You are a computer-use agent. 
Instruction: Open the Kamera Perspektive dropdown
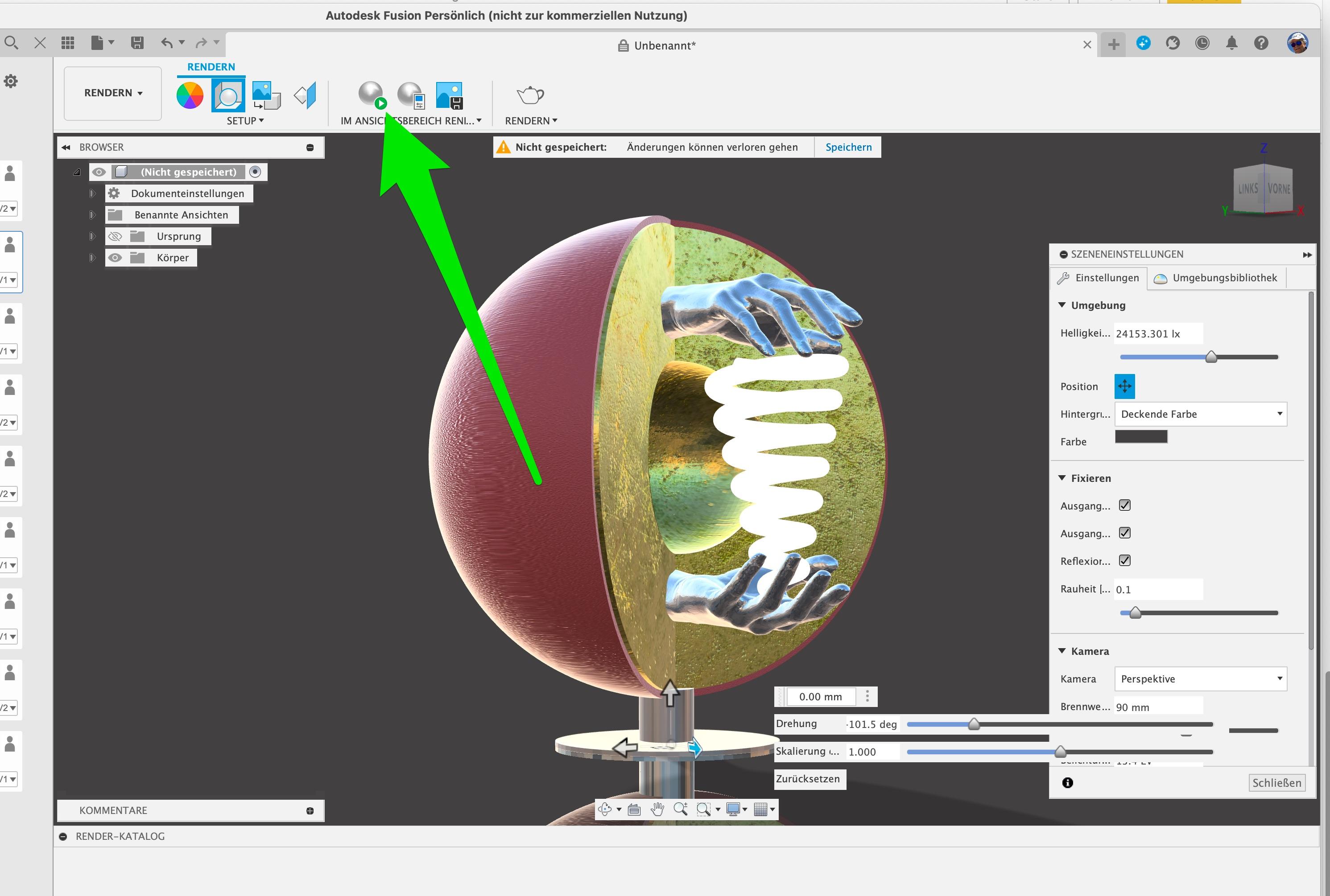1200,679
